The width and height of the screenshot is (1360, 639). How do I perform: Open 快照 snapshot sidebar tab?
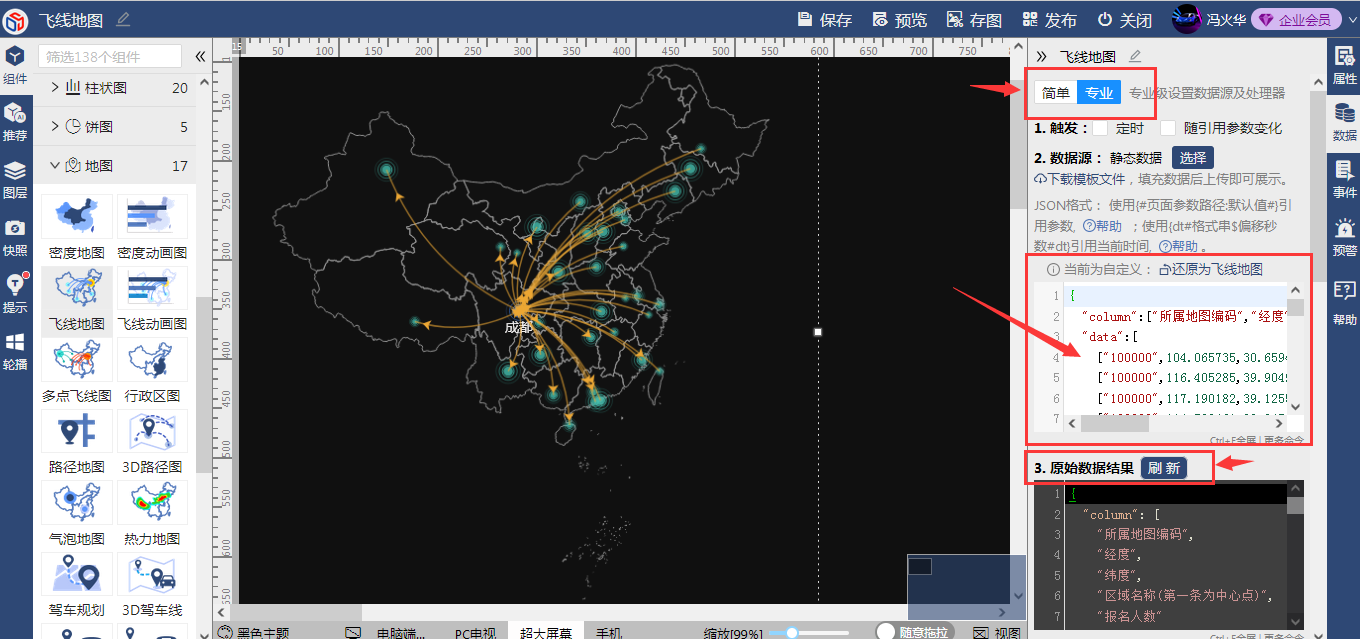click(x=15, y=238)
